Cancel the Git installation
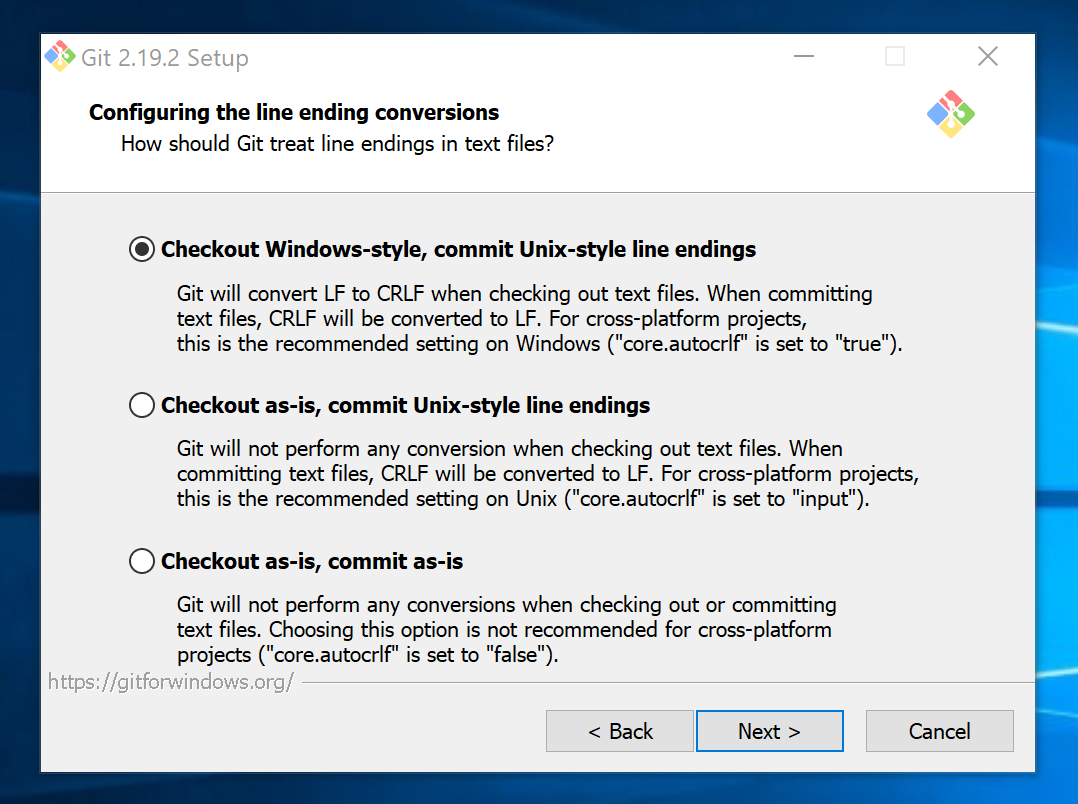 point(940,731)
